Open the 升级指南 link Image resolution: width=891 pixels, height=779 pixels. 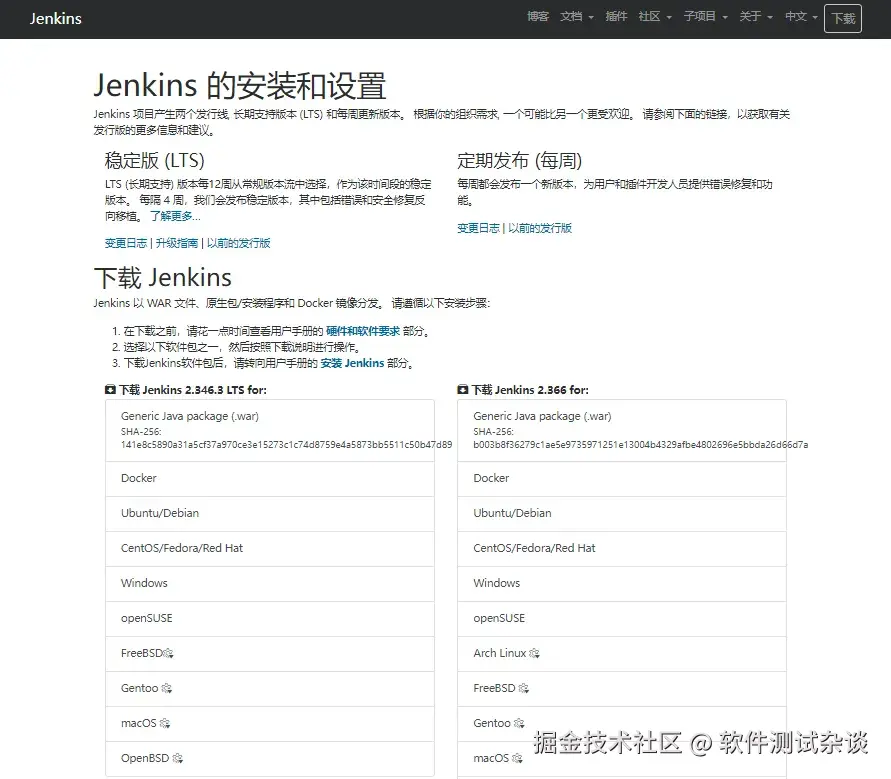click(x=177, y=243)
